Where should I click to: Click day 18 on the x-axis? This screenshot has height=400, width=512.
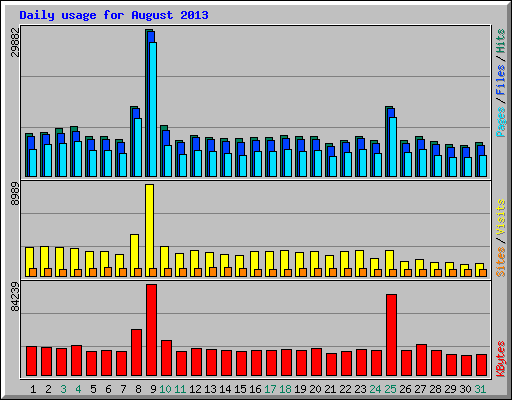285,389
